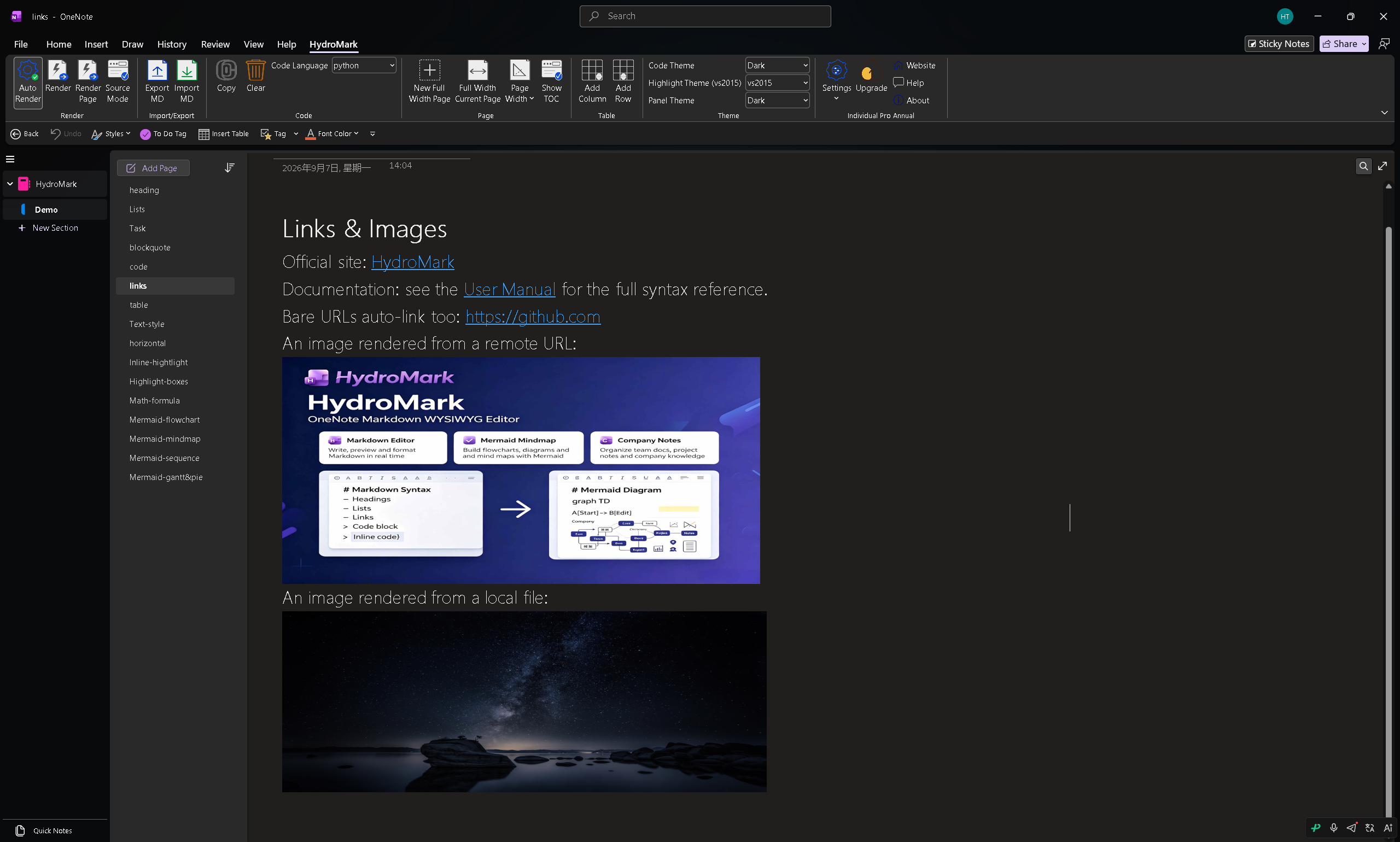Click the page search magnifier icon

tap(1363, 166)
